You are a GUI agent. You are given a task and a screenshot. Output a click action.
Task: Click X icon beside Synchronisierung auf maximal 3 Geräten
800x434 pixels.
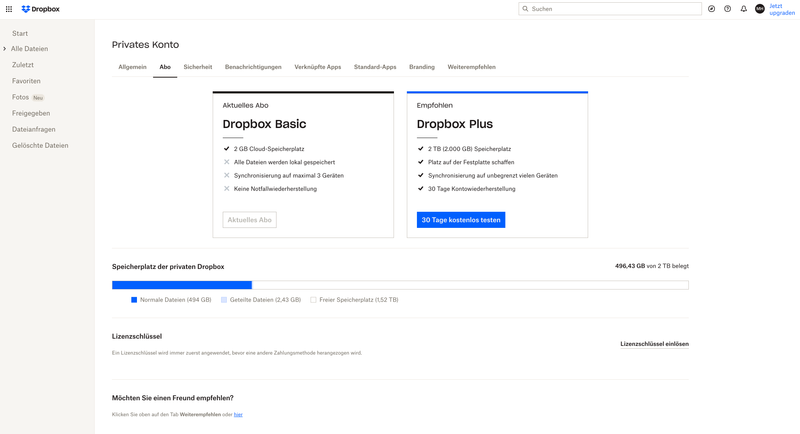coord(227,175)
